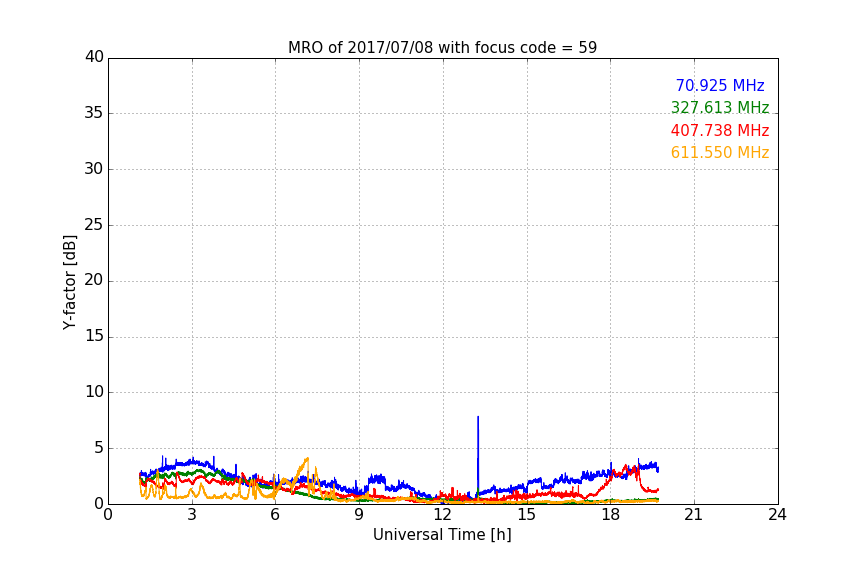864x576 pixels.
Task: Click the y-axis tick value 10
Action: pyautogui.click(x=94, y=392)
